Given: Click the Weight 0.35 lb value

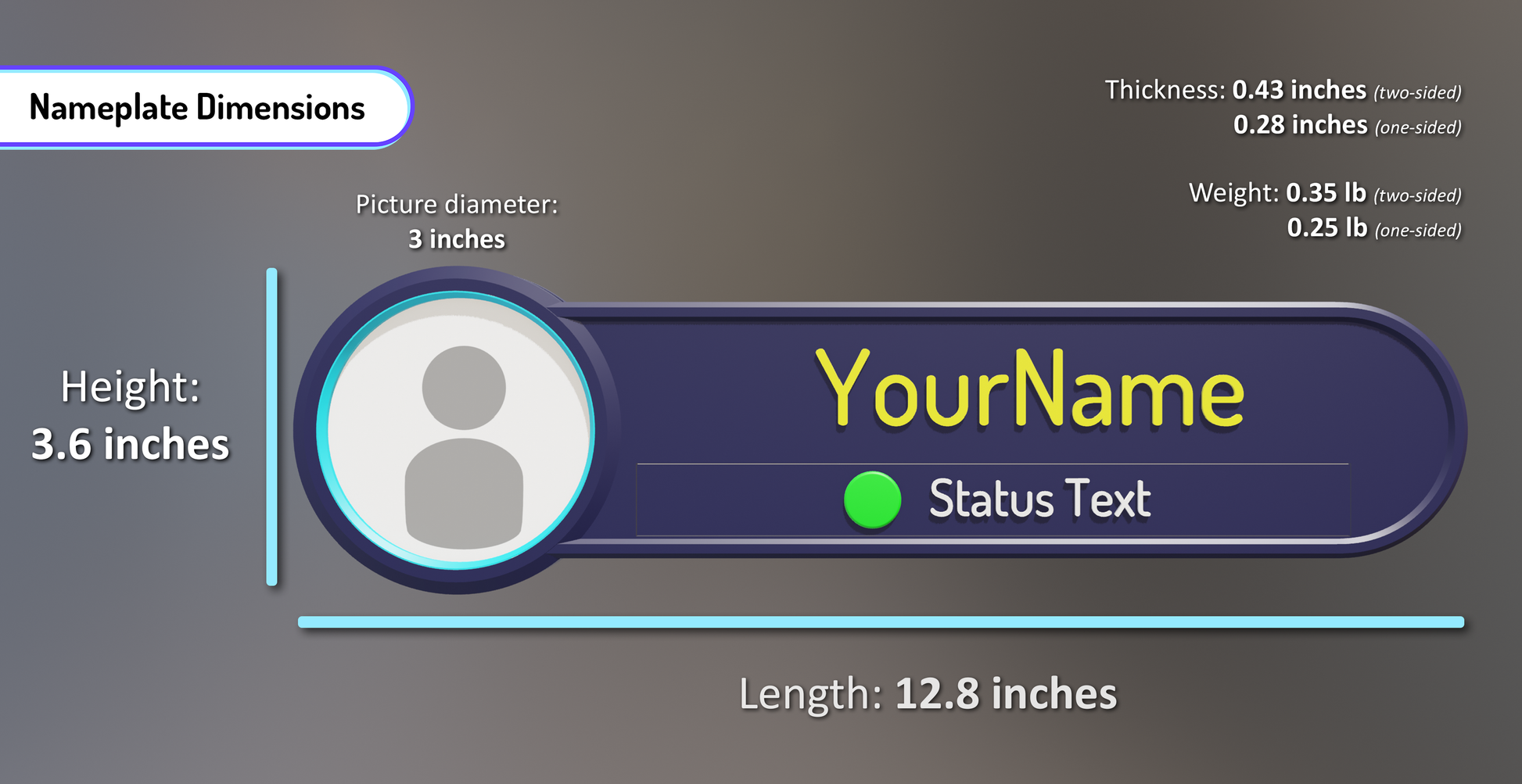Looking at the screenshot, I should tap(1326, 193).
